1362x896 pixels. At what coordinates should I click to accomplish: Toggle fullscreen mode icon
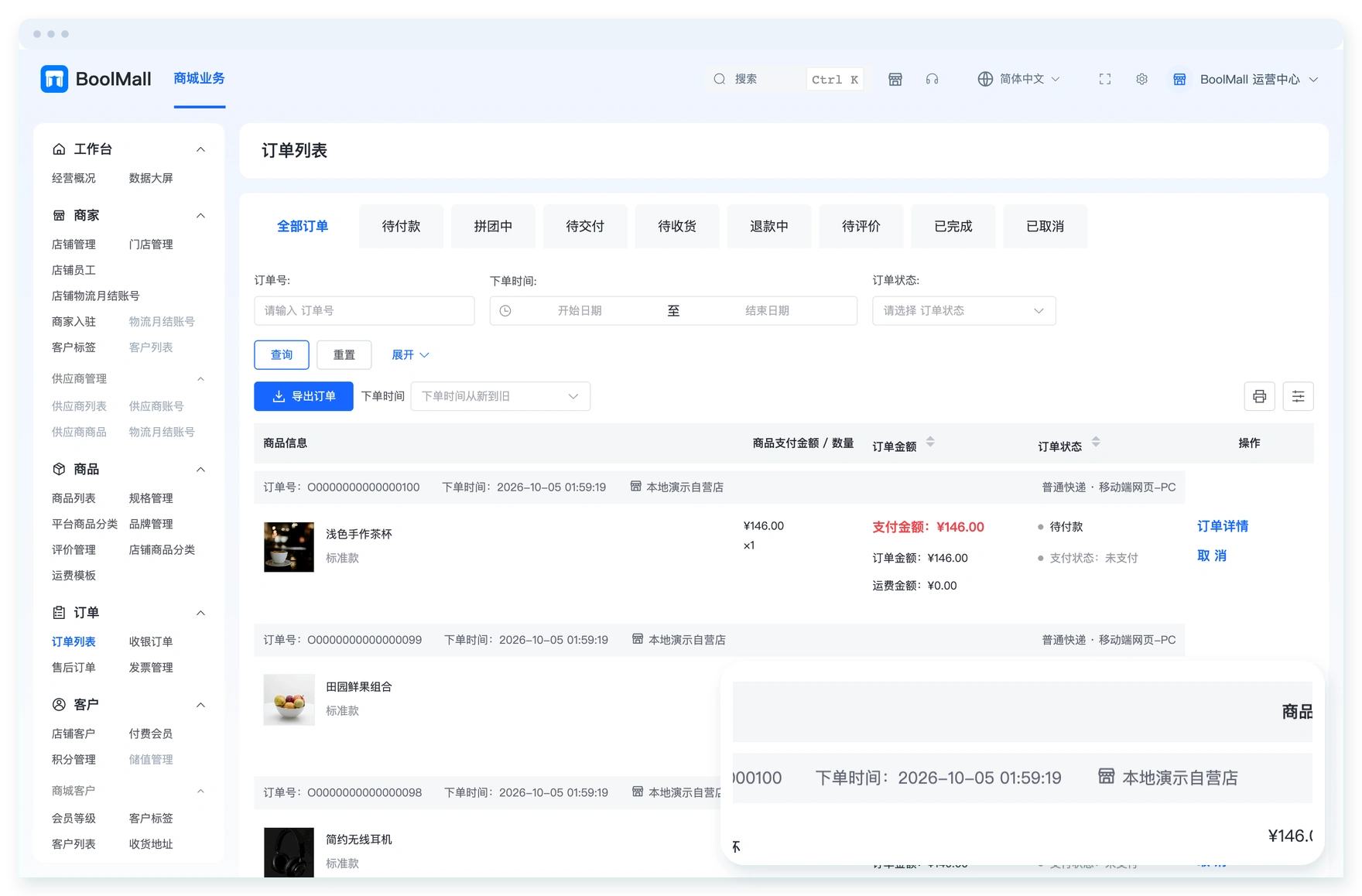1105,79
